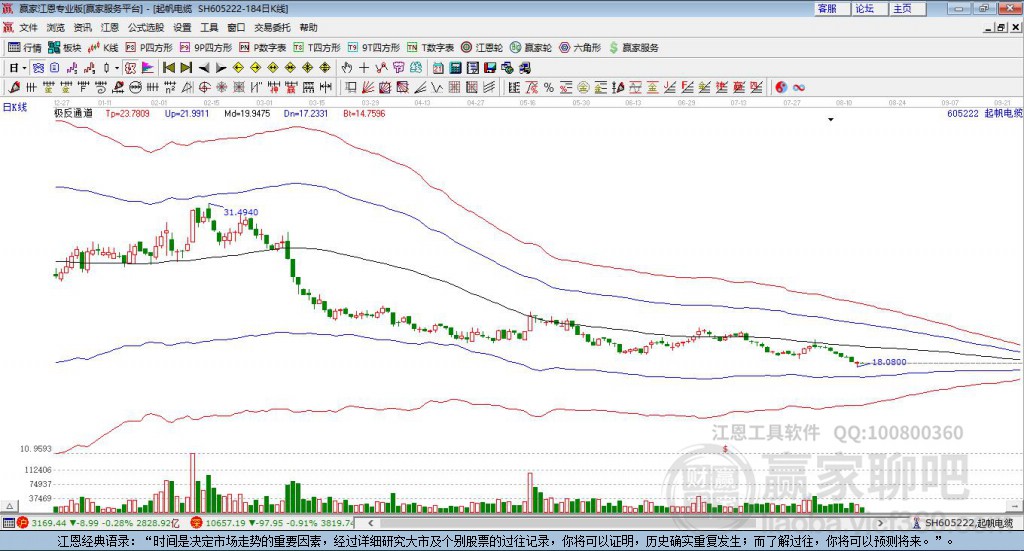
Task: Open the 文件 menu
Action: pyautogui.click(x=28, y=27)
